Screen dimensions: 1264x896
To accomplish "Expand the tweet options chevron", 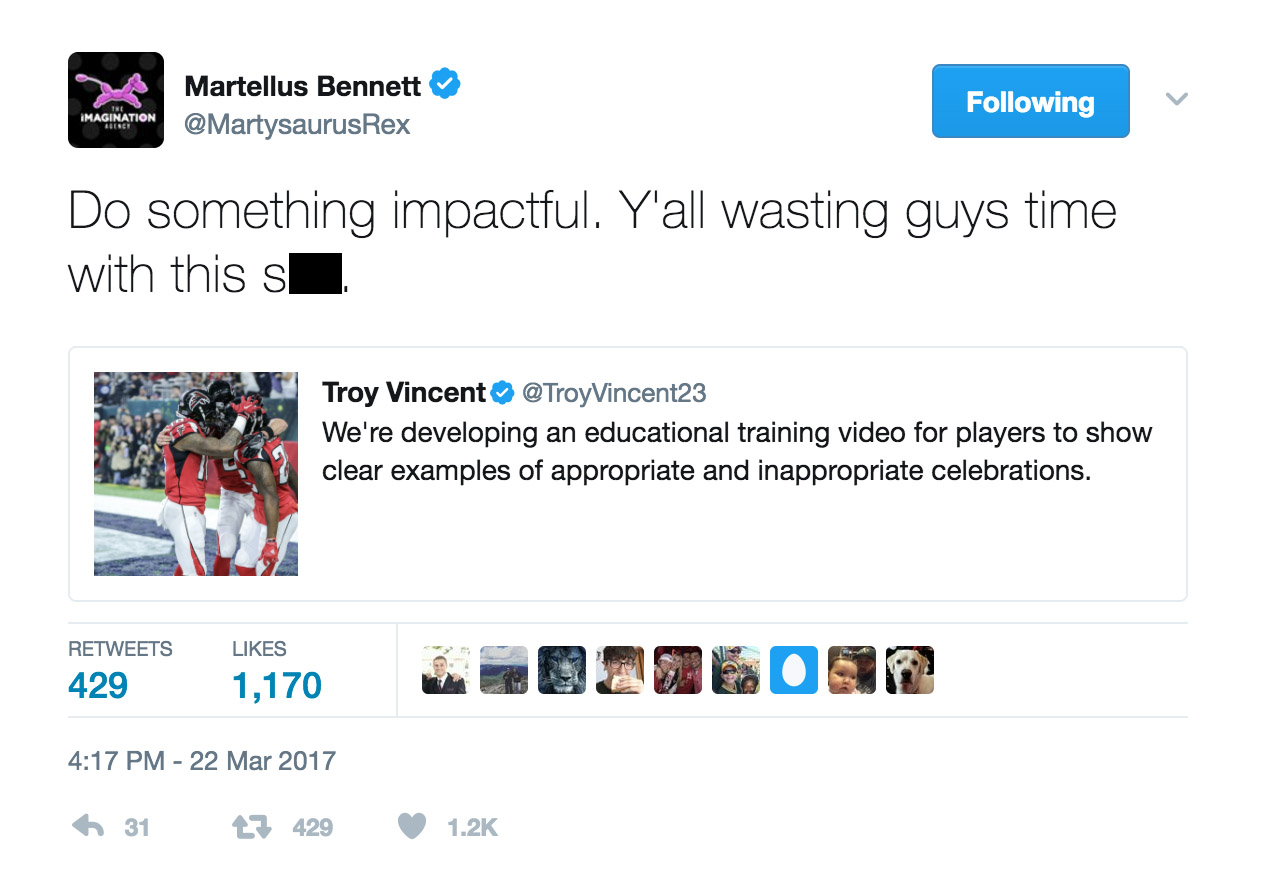I will [1177, 99].
